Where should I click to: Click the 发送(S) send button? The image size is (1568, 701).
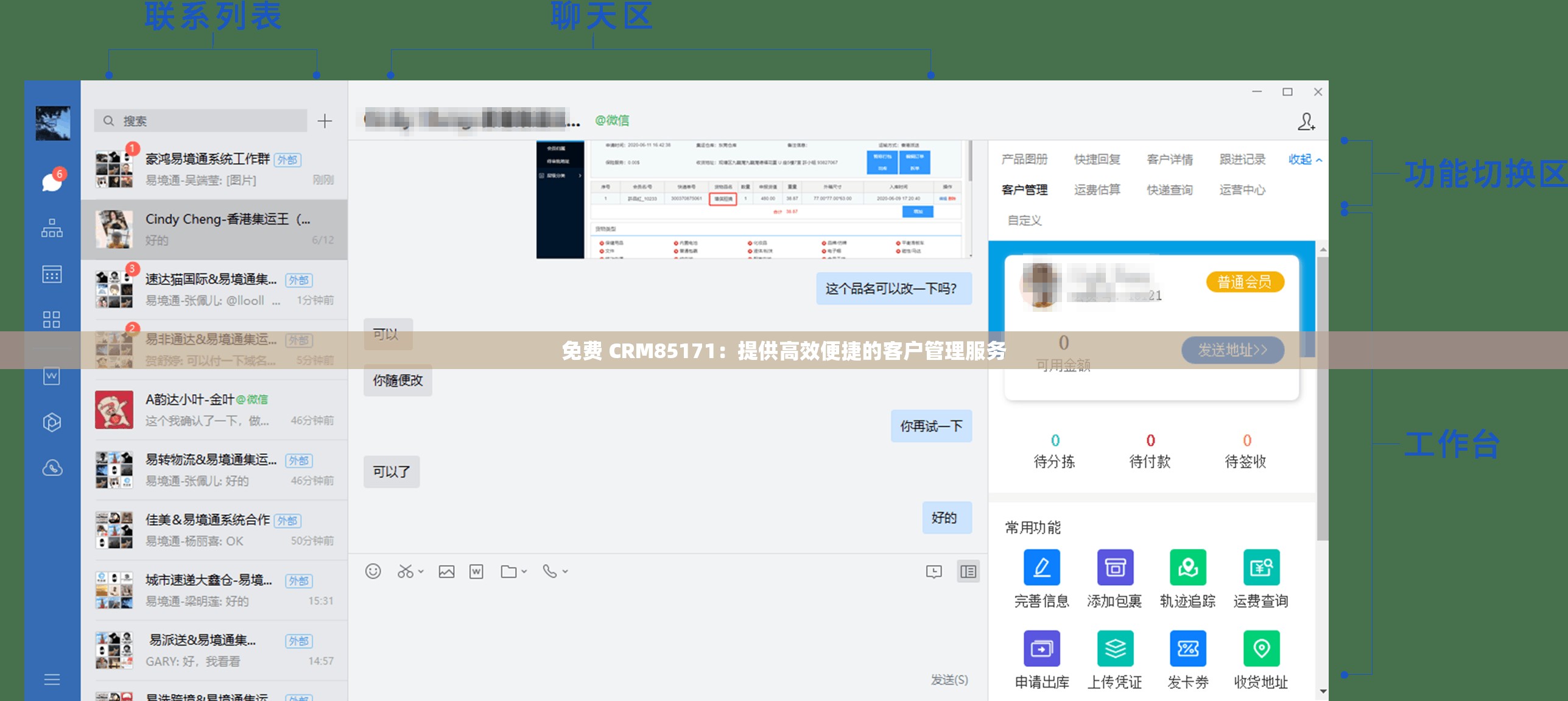coord(949,680)
